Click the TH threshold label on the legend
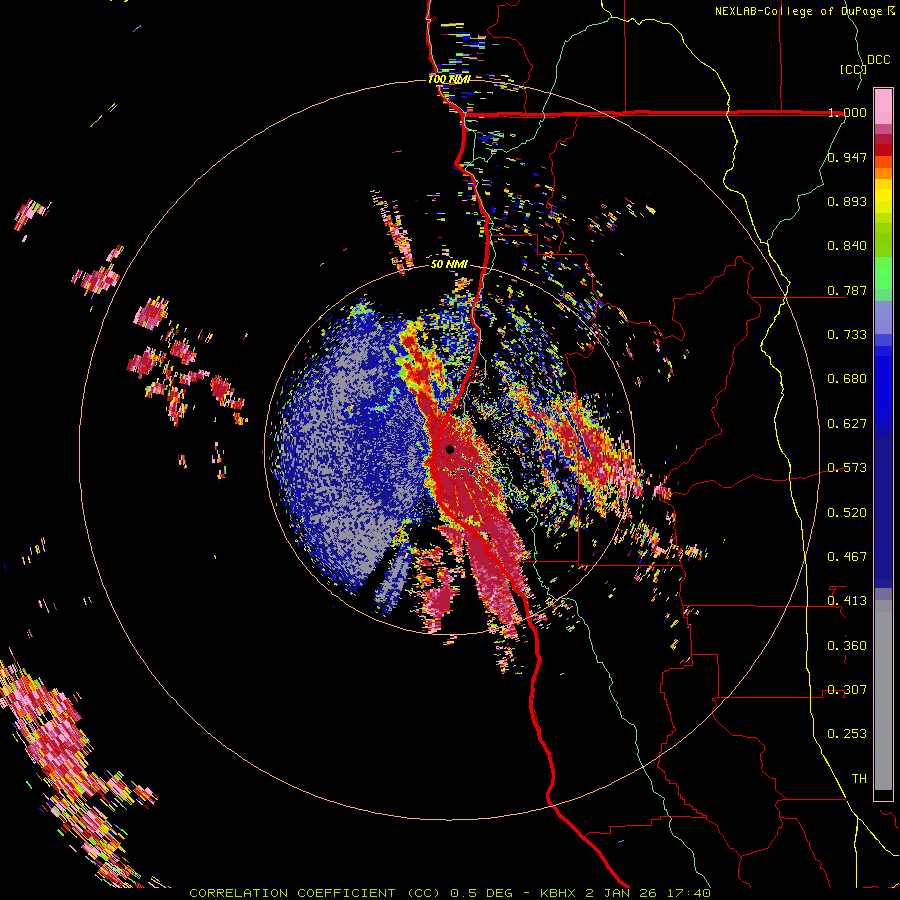 859,779
